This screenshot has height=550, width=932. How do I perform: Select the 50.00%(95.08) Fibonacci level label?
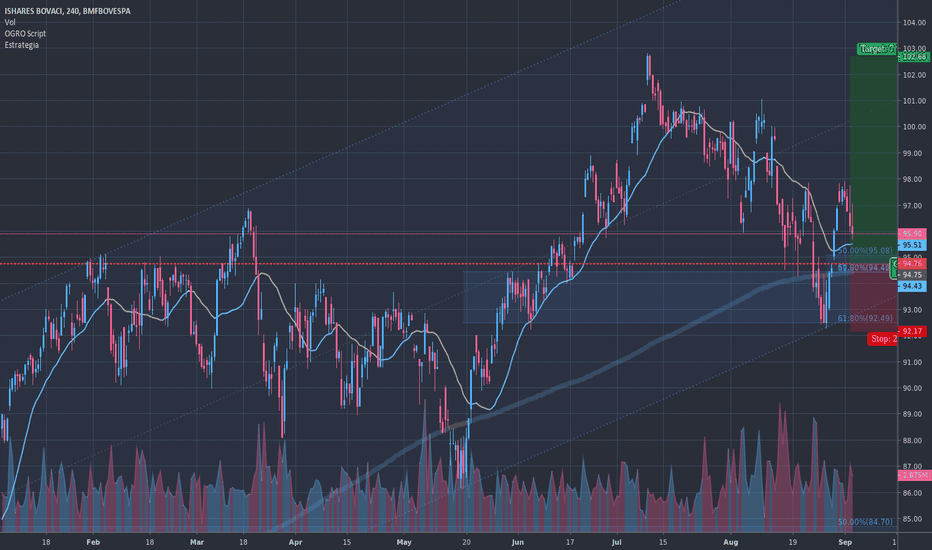click(865, 251)
